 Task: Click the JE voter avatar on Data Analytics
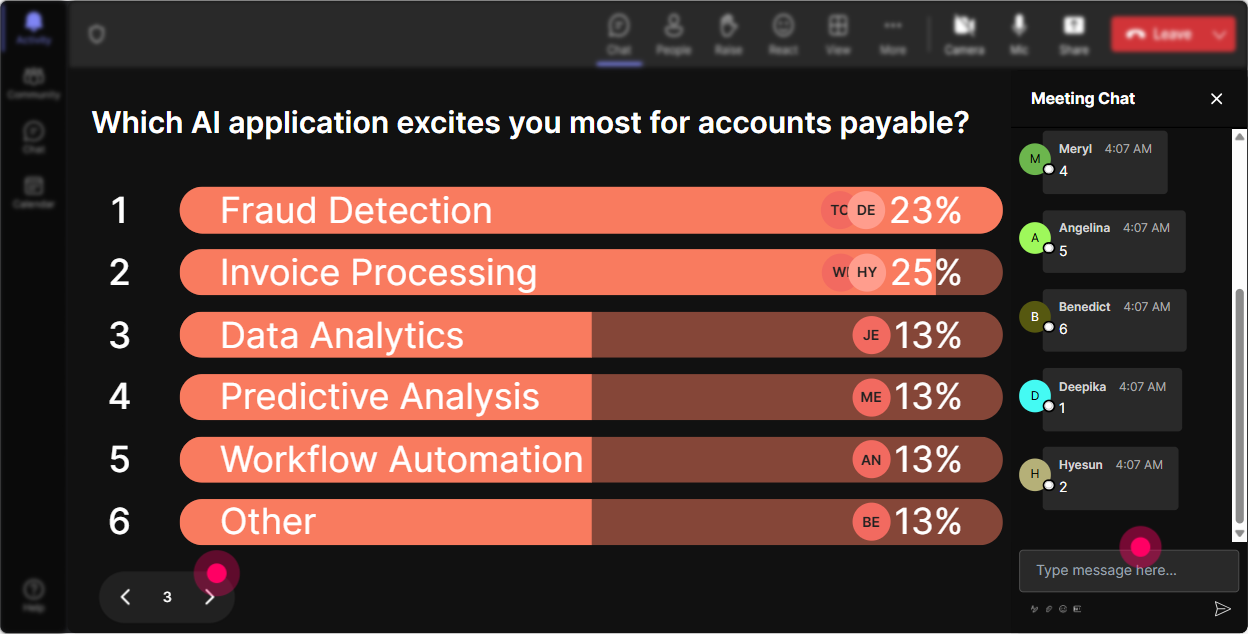(871, 335)
